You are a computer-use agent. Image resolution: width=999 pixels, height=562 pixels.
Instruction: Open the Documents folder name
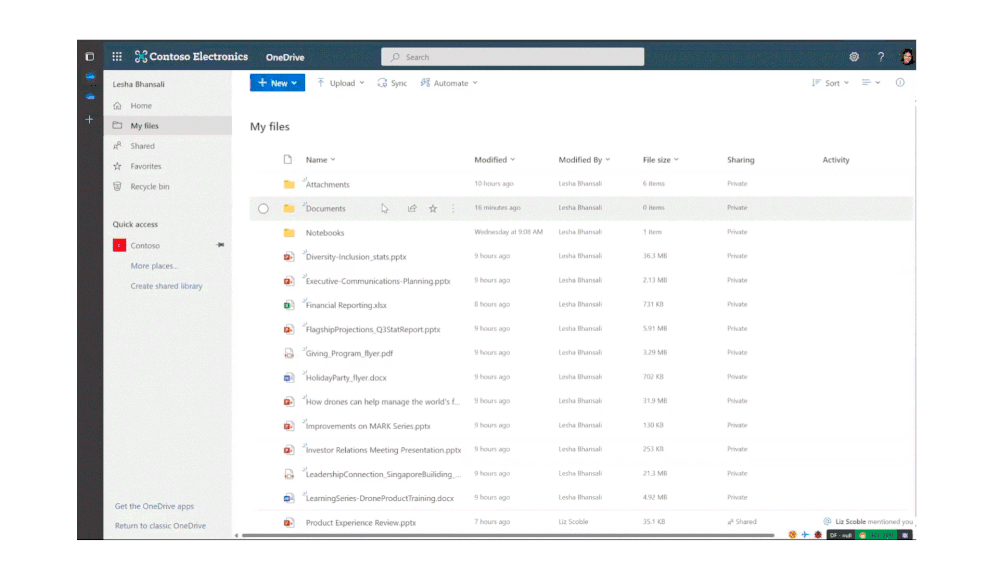tap(326, 208)
